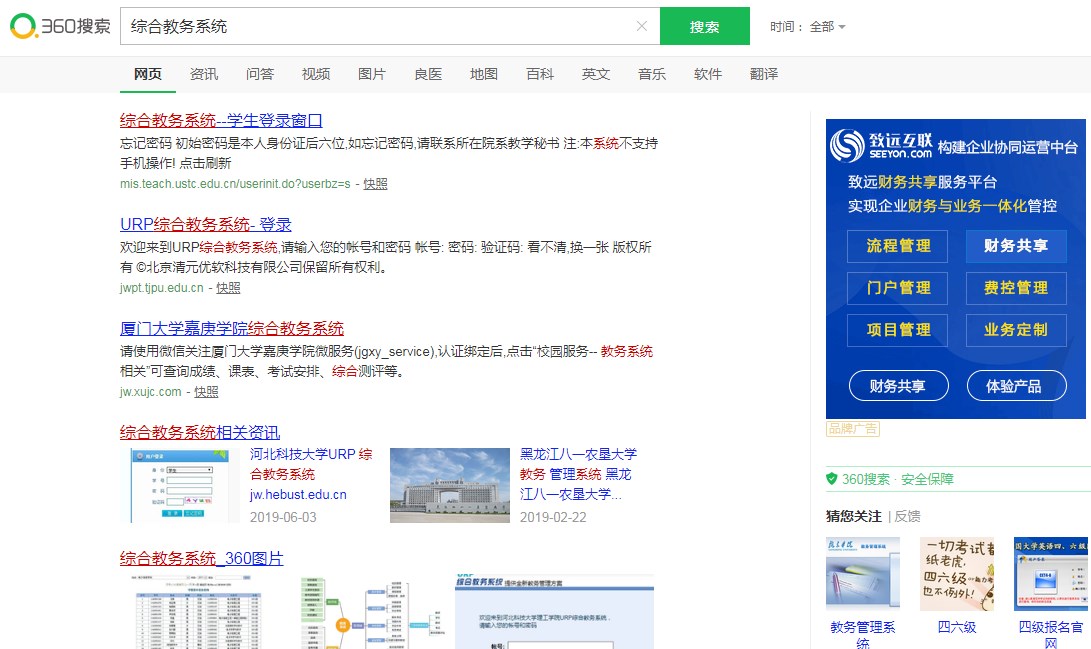Select the 翻译 tab
The height and width of the screenshot is (649, 1091).
[764, 74]
